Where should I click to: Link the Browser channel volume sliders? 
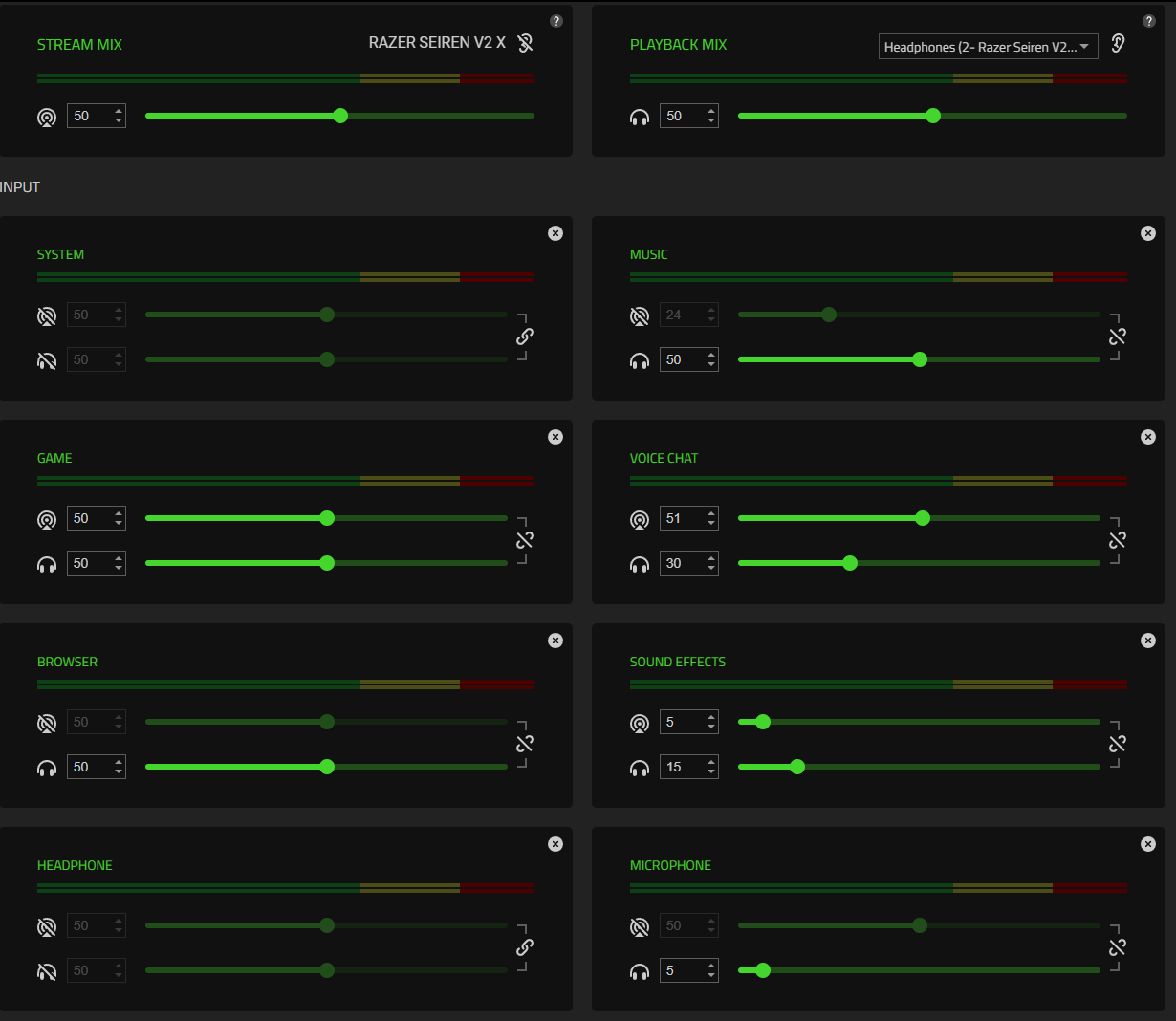pos(525,744)
